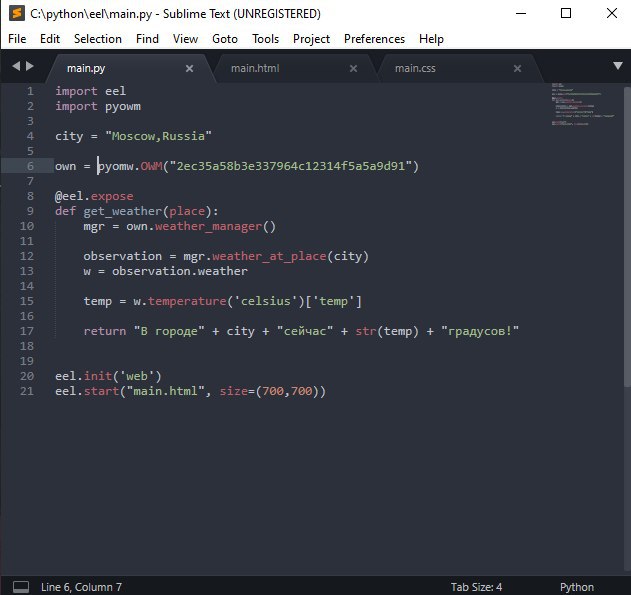Viewport: 631px width, 595px height.
Task: Click the Sublime Text logo in title bar
Action: pos(14,14)
